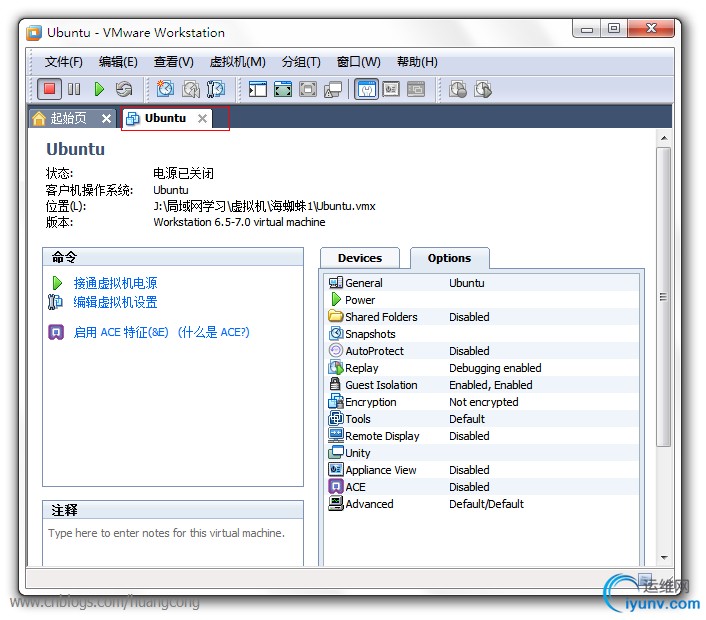706x620 pixels.
Task: Click the red Power Off toolbar button
Action: pyautogui.click(x=49, y=89)
